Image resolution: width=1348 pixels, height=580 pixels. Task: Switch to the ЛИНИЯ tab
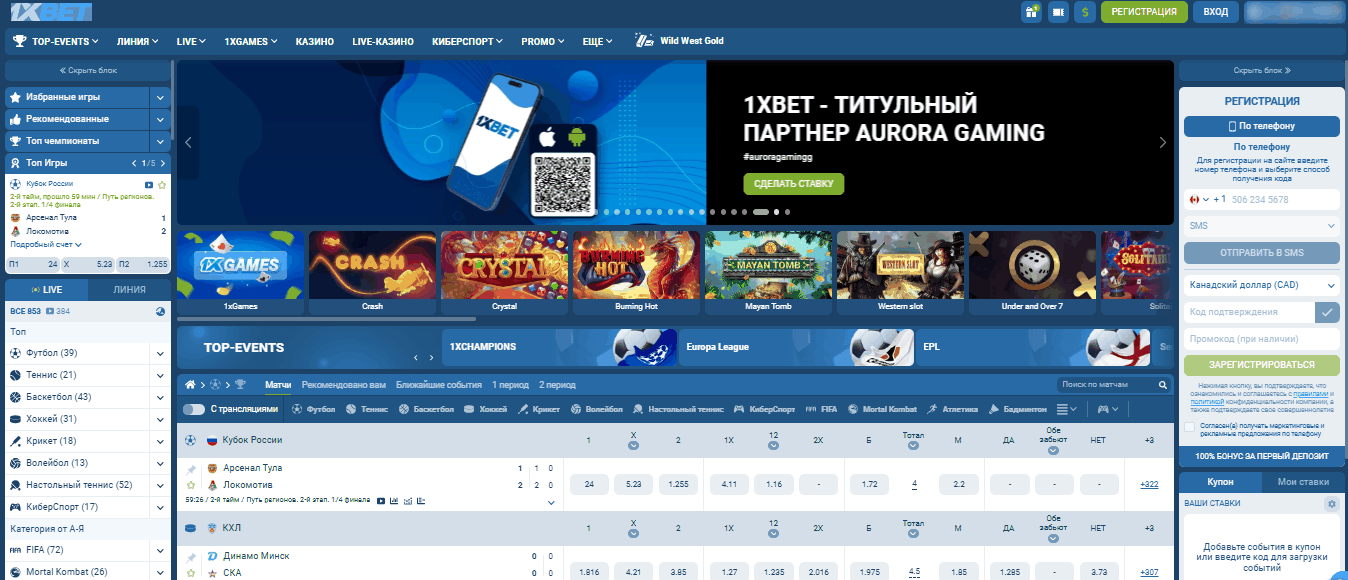(130, 289)
